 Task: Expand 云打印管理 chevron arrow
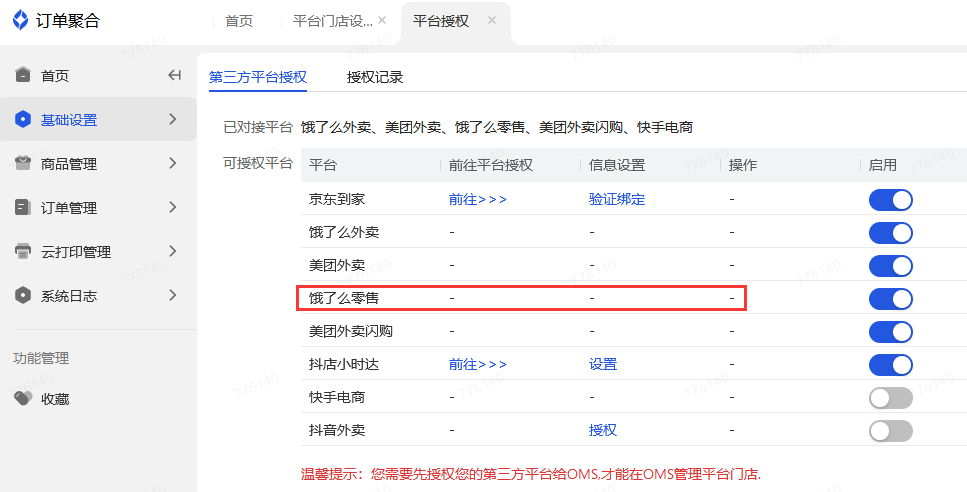pyautogui.click(x=173, y=252)
